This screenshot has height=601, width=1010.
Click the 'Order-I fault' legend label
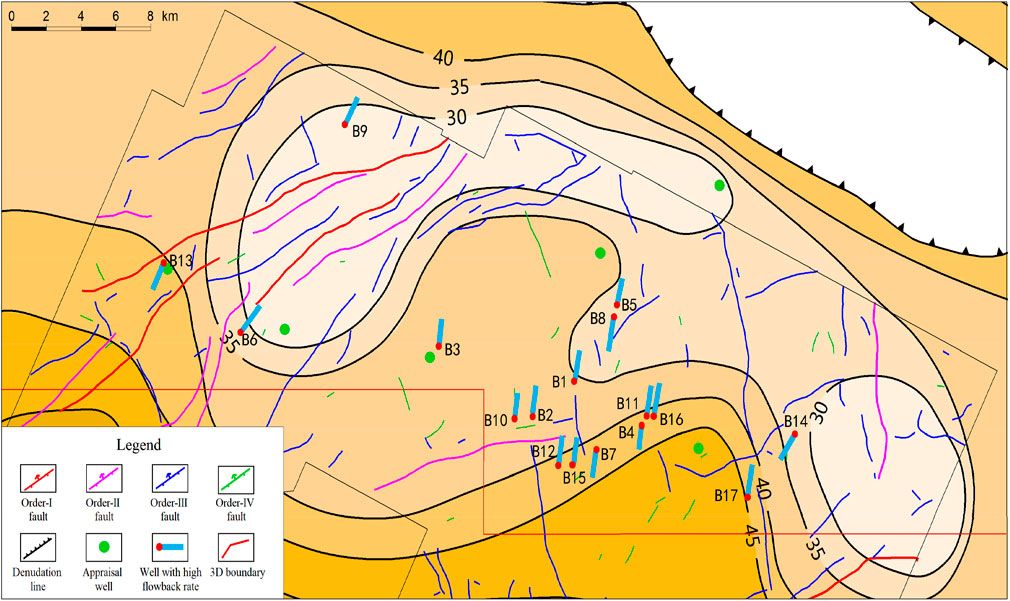click(x=38, y=510)
